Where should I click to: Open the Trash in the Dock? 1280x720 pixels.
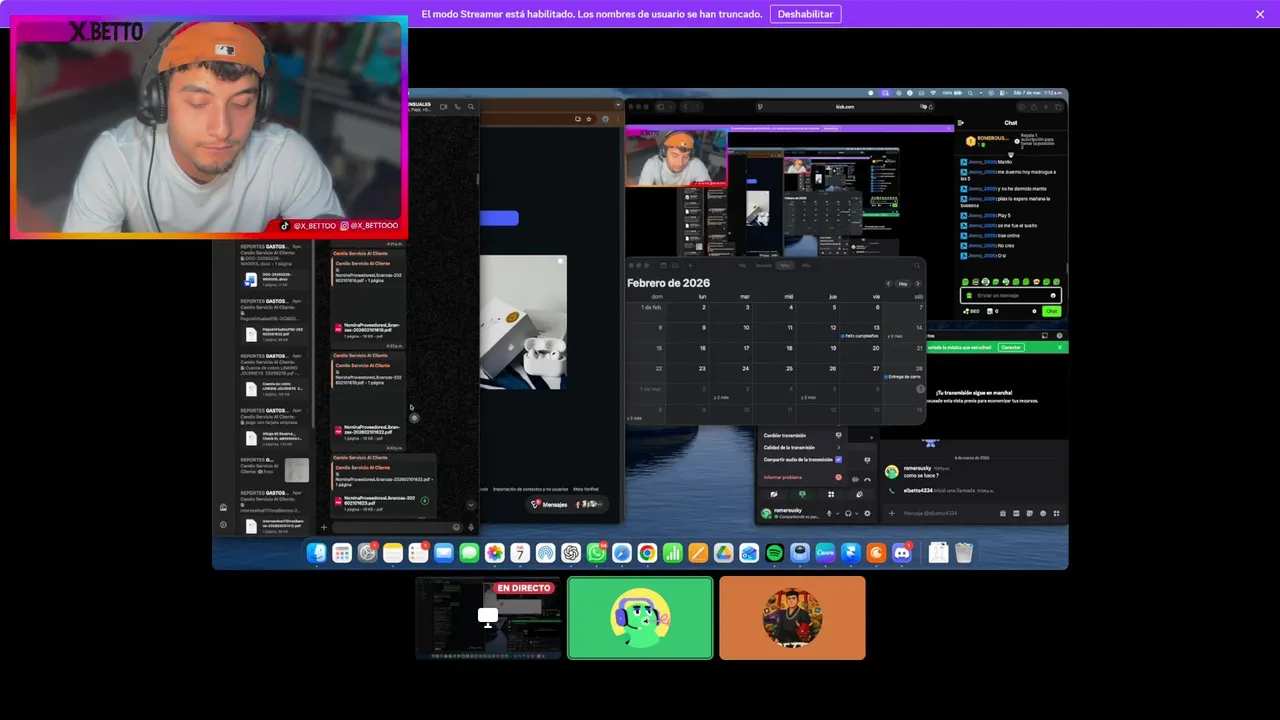click(x=964, y=553)
